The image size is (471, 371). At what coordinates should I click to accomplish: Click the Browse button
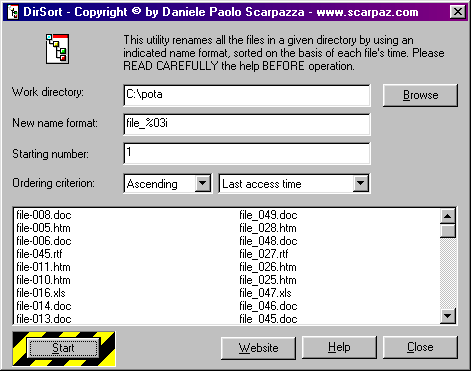[x=420, y=95]
